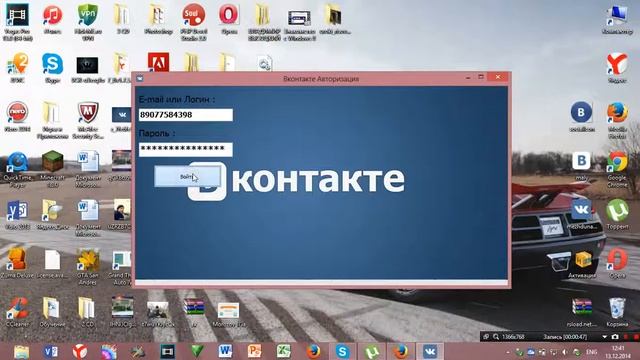Close the Вконтакте Авторизация window
640x360 pixels.
(x=498, y=77)
